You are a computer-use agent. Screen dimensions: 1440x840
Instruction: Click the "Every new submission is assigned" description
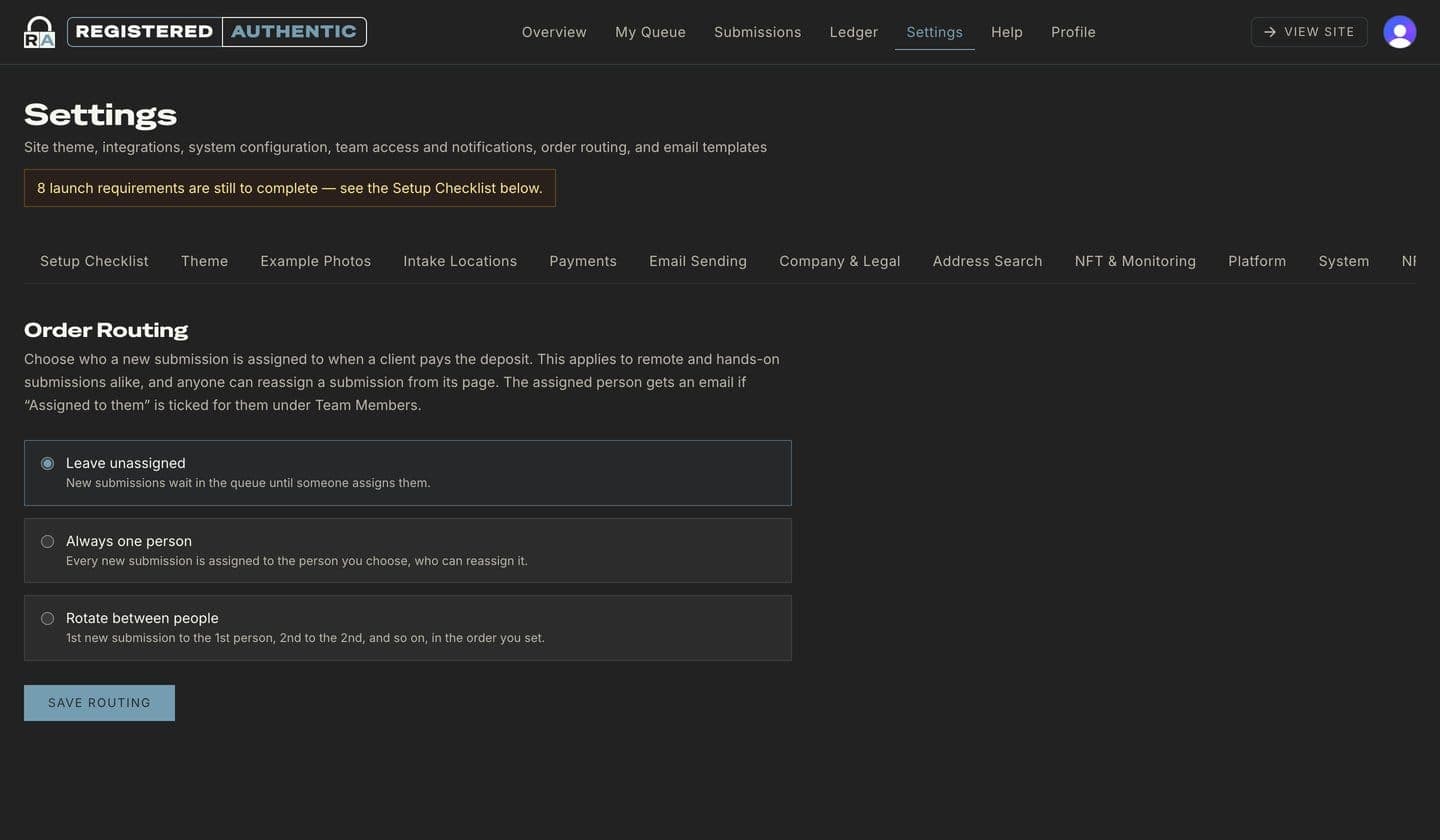click(x=297, y=561)
